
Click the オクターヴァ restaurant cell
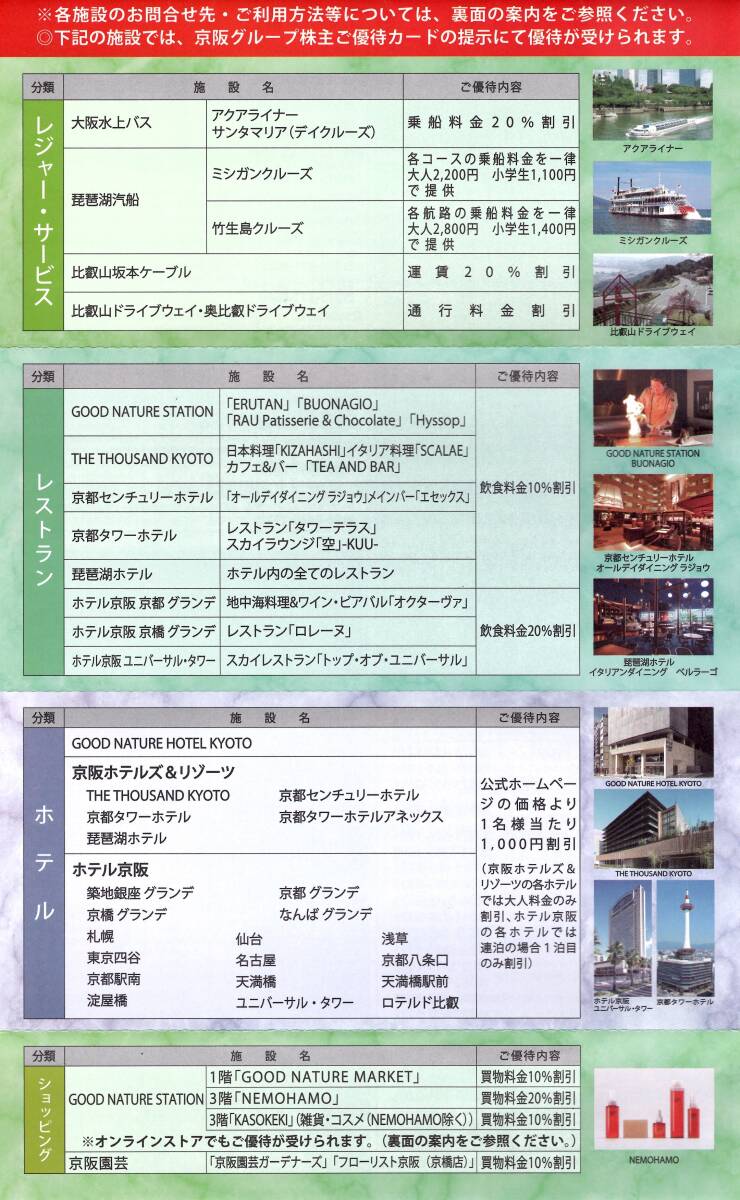point(348,603)
